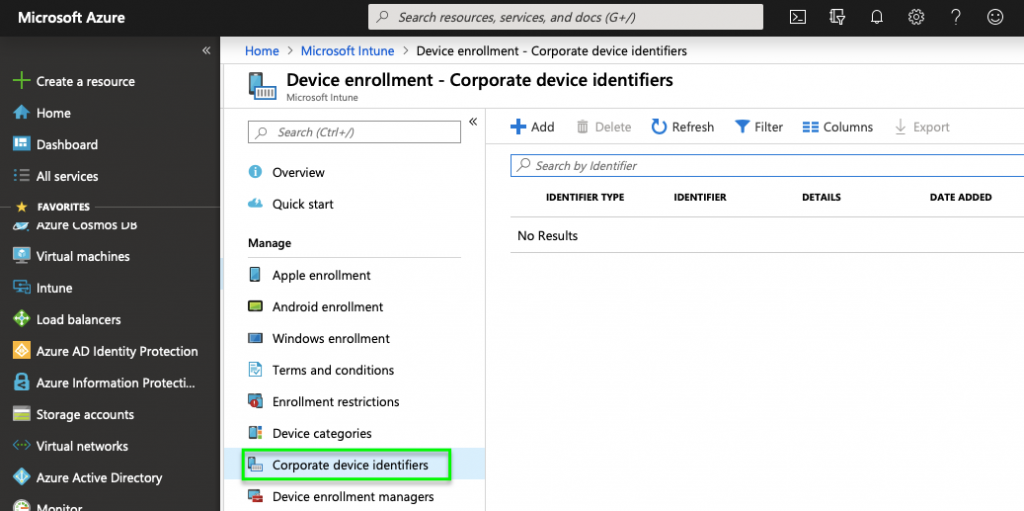
Task: Sort by DETAILS column header
Action: [x=822, y=197]
